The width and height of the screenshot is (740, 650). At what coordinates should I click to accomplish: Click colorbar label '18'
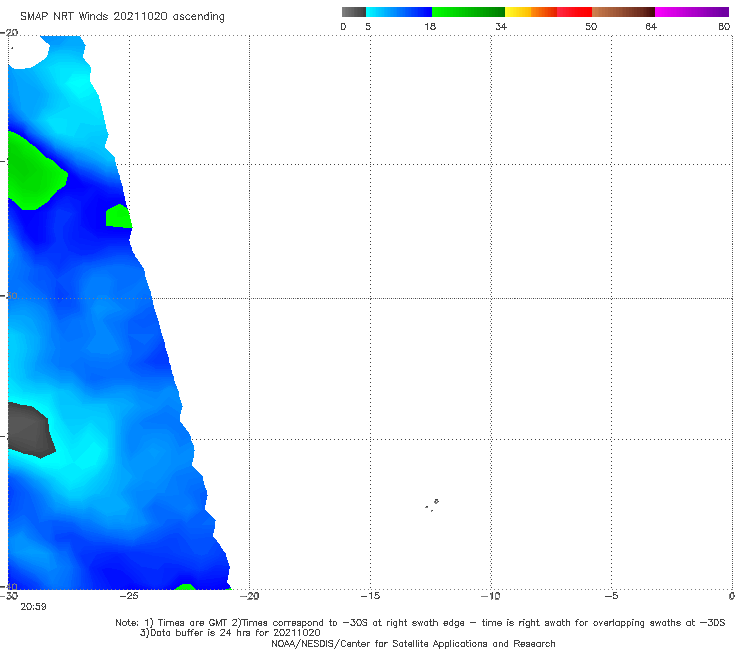point(430,26)
